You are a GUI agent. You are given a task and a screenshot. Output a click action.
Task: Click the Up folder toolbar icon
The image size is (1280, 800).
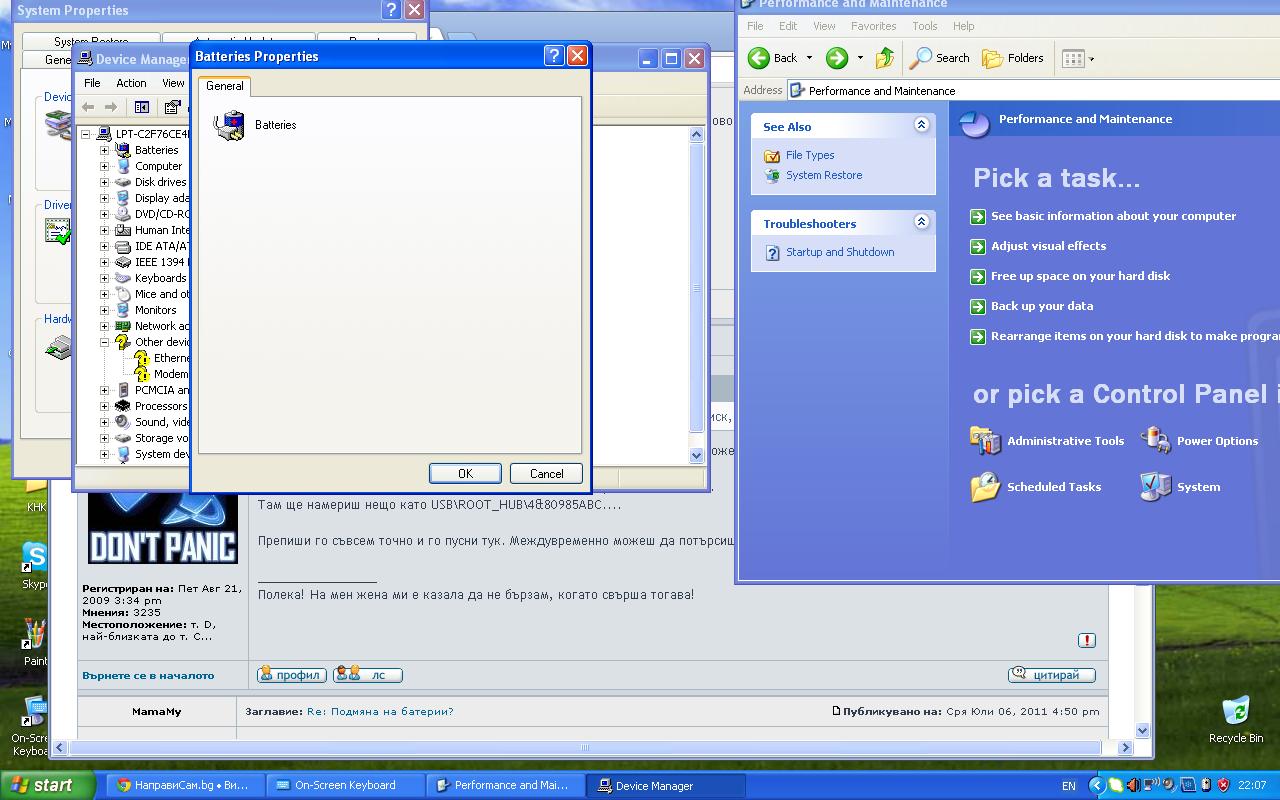885,58
